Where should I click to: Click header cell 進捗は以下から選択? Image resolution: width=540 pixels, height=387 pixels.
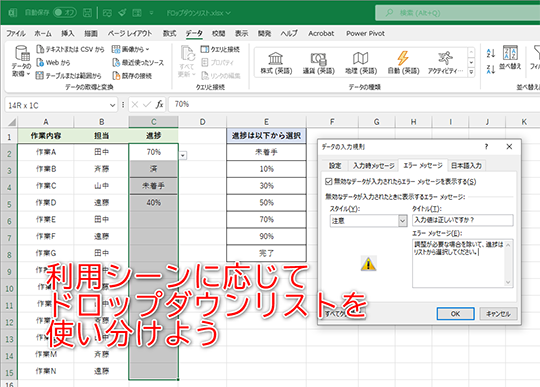click(x=266, y=136)
